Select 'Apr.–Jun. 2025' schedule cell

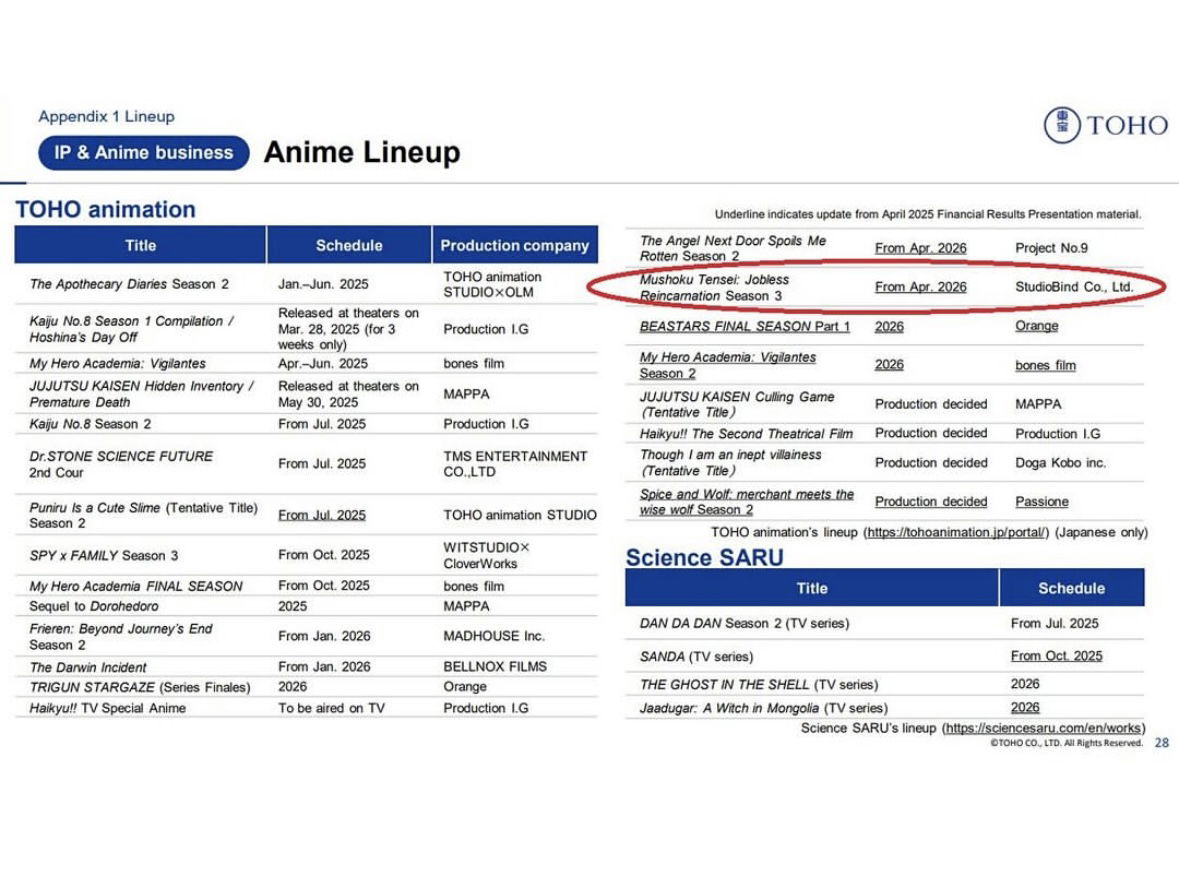(x=323, y=363)
